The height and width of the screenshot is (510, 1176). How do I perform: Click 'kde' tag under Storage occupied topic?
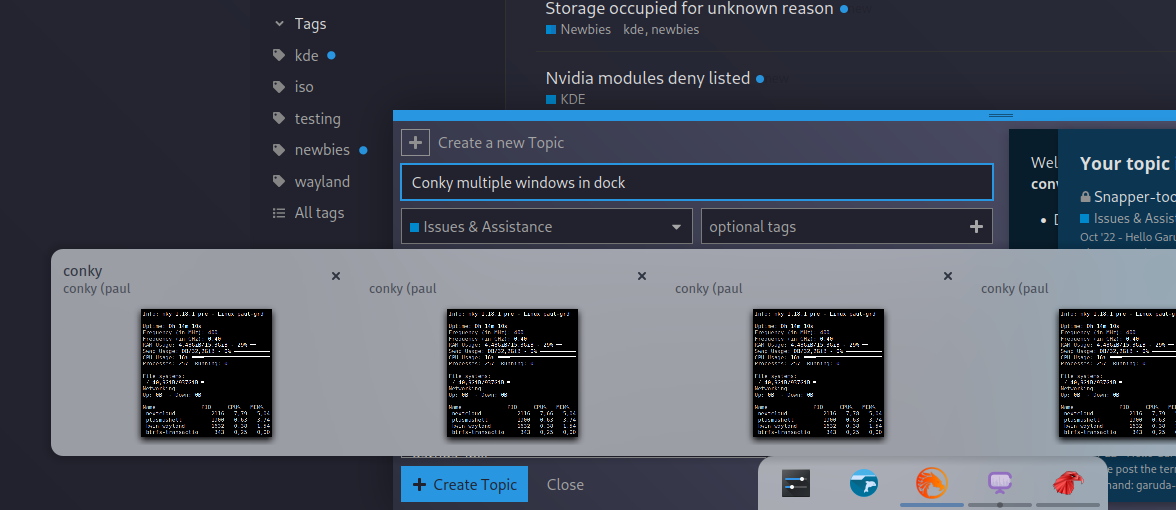pos(634,30)
